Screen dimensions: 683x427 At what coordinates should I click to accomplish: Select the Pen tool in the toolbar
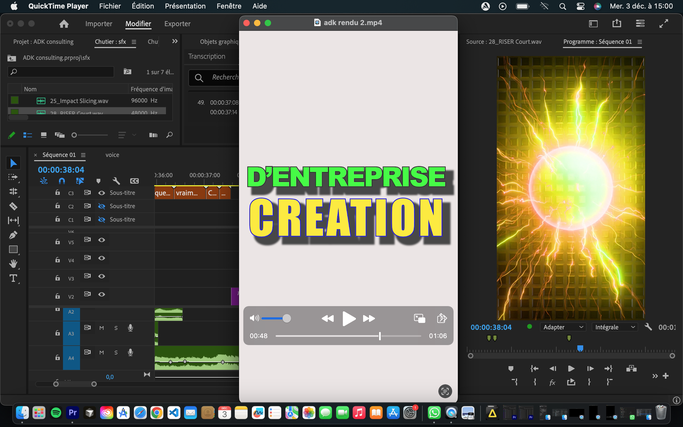coord(13,235)
